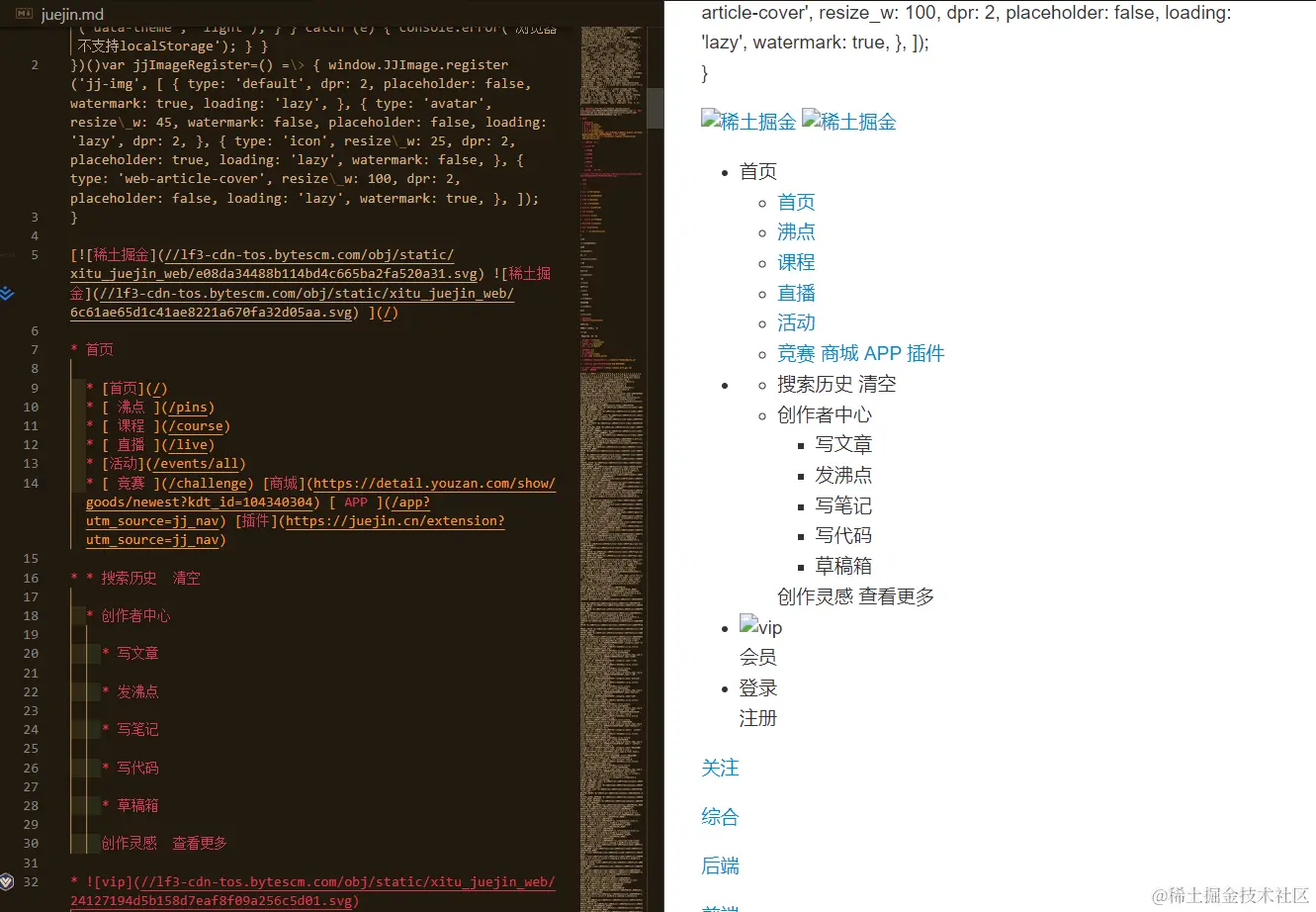1316x912 pixels.
Task: Click 会员 text in preview
Action: pos(758,657)
